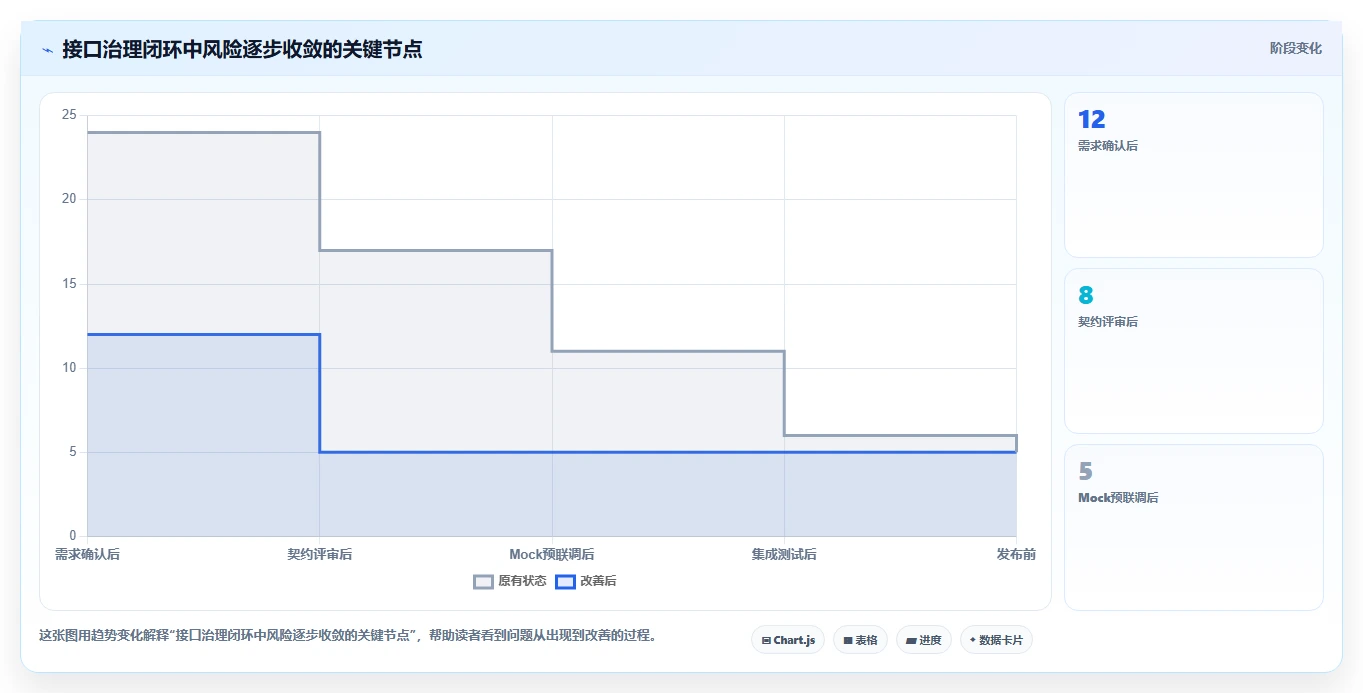The image size is (1363, 693).
Task: Click the x-axis label 需求确认后
Action: (87, 554)
